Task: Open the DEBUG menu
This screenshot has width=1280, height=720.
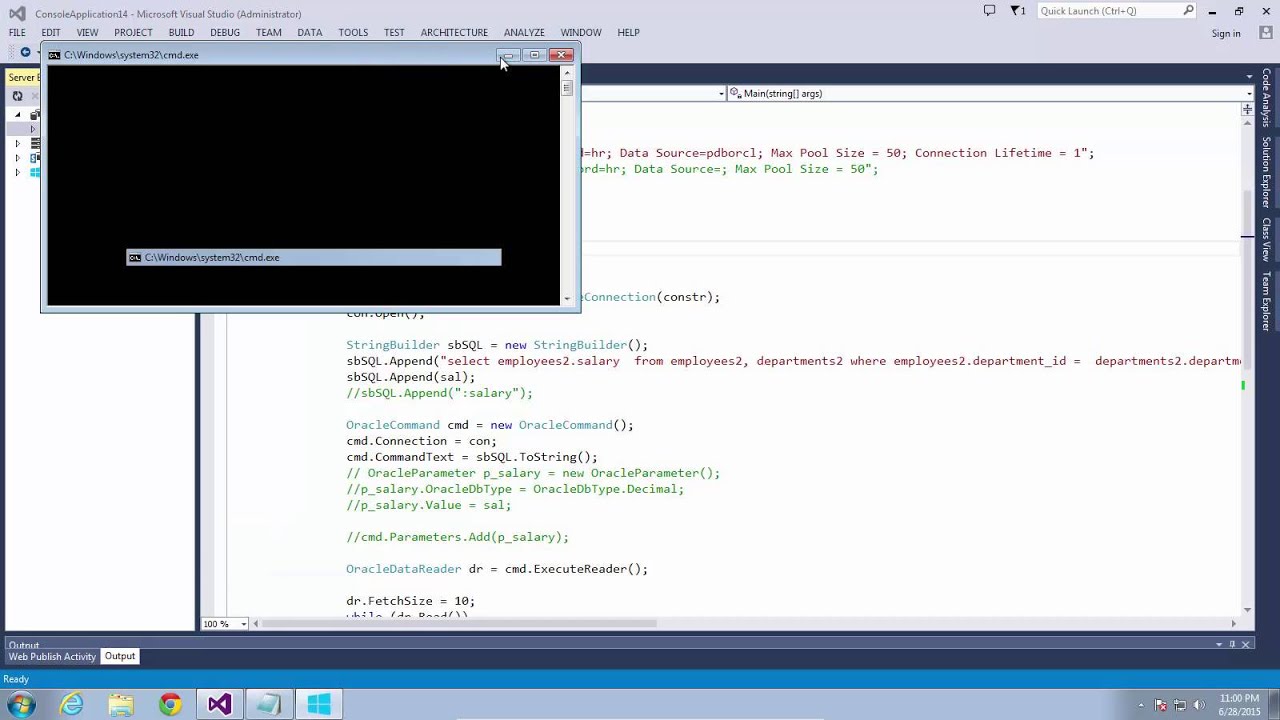Action: [225, 32]
